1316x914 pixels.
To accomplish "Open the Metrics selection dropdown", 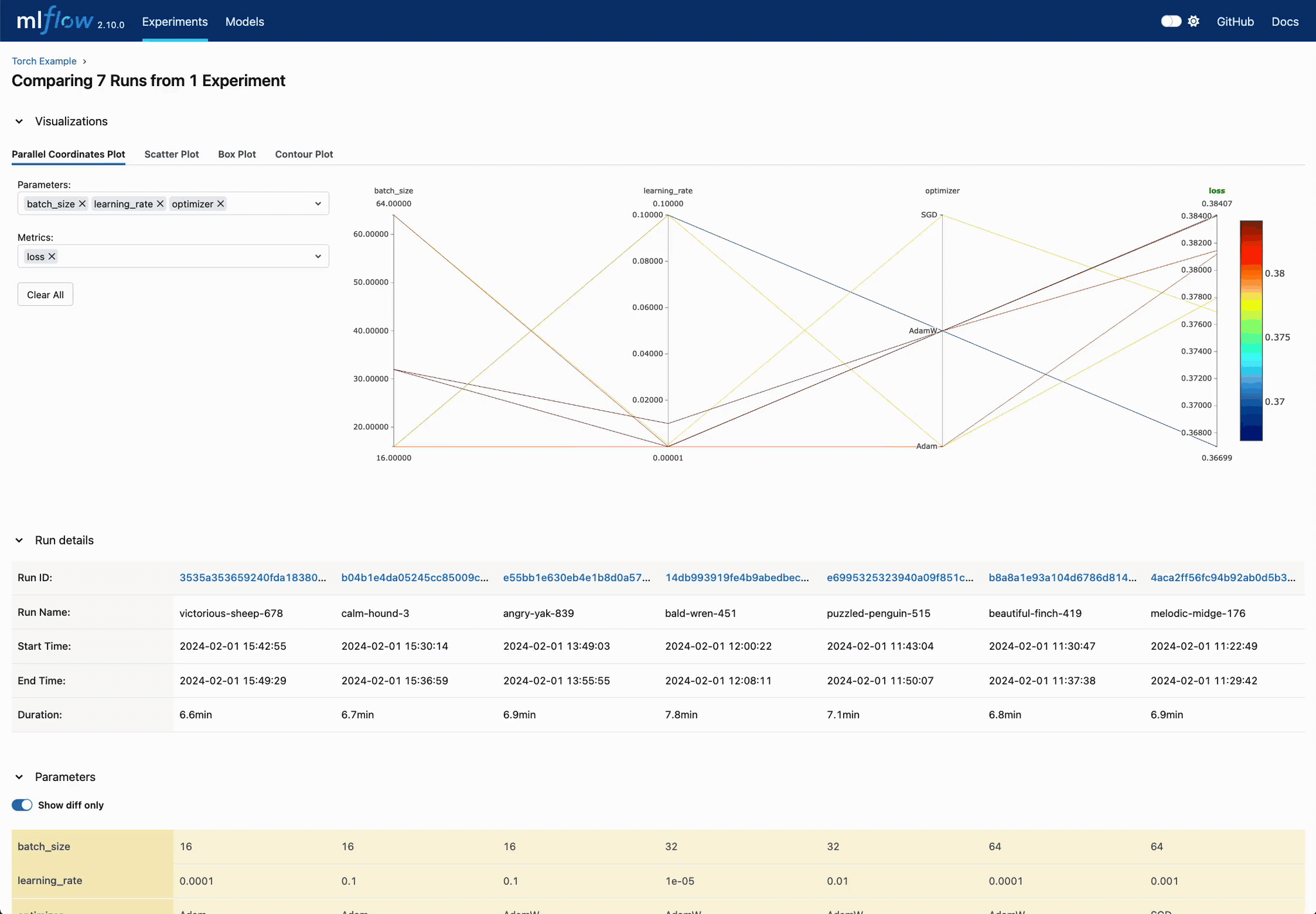I will pos(318,256).
